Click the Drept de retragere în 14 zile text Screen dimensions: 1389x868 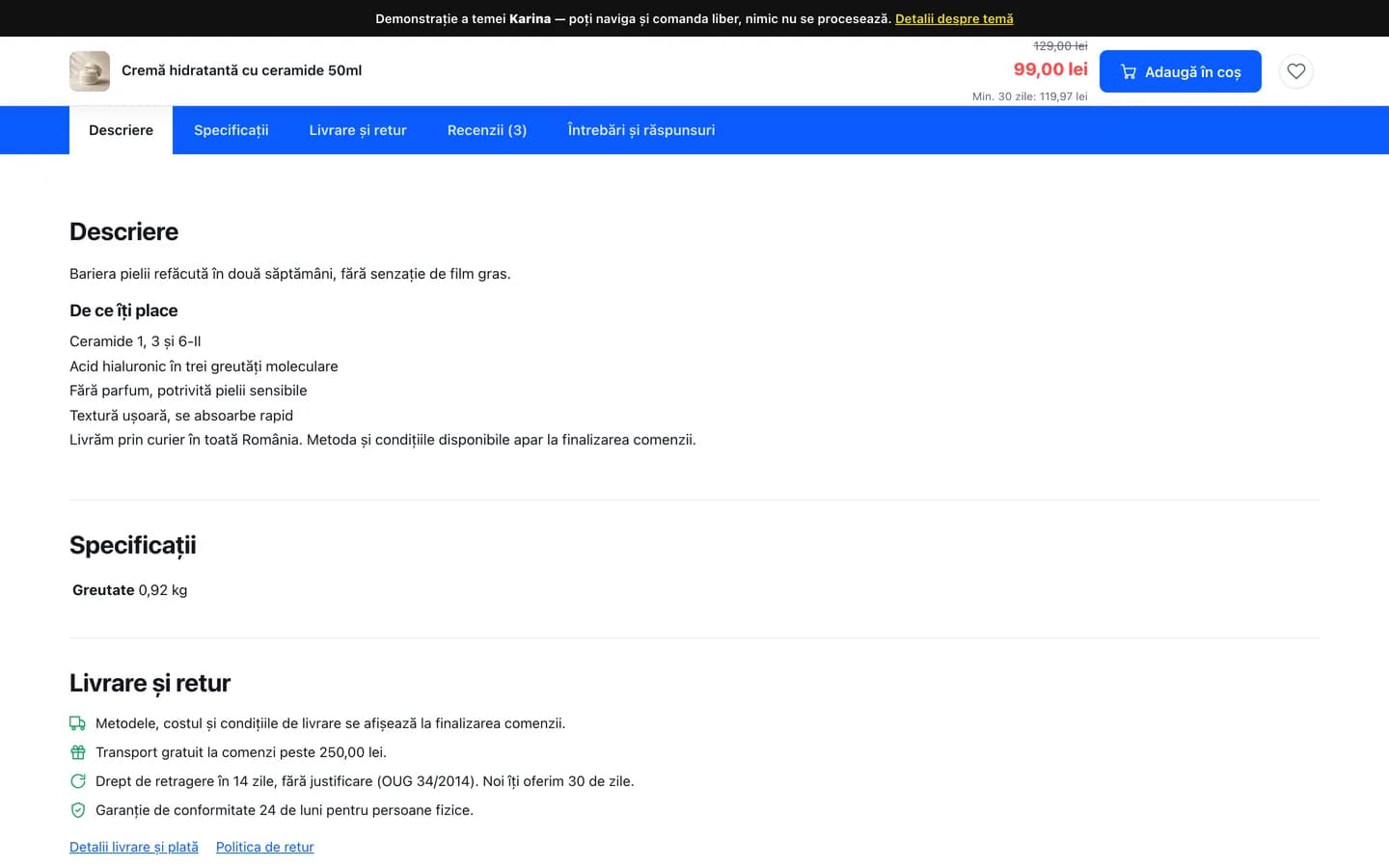(x=365, y=781)
